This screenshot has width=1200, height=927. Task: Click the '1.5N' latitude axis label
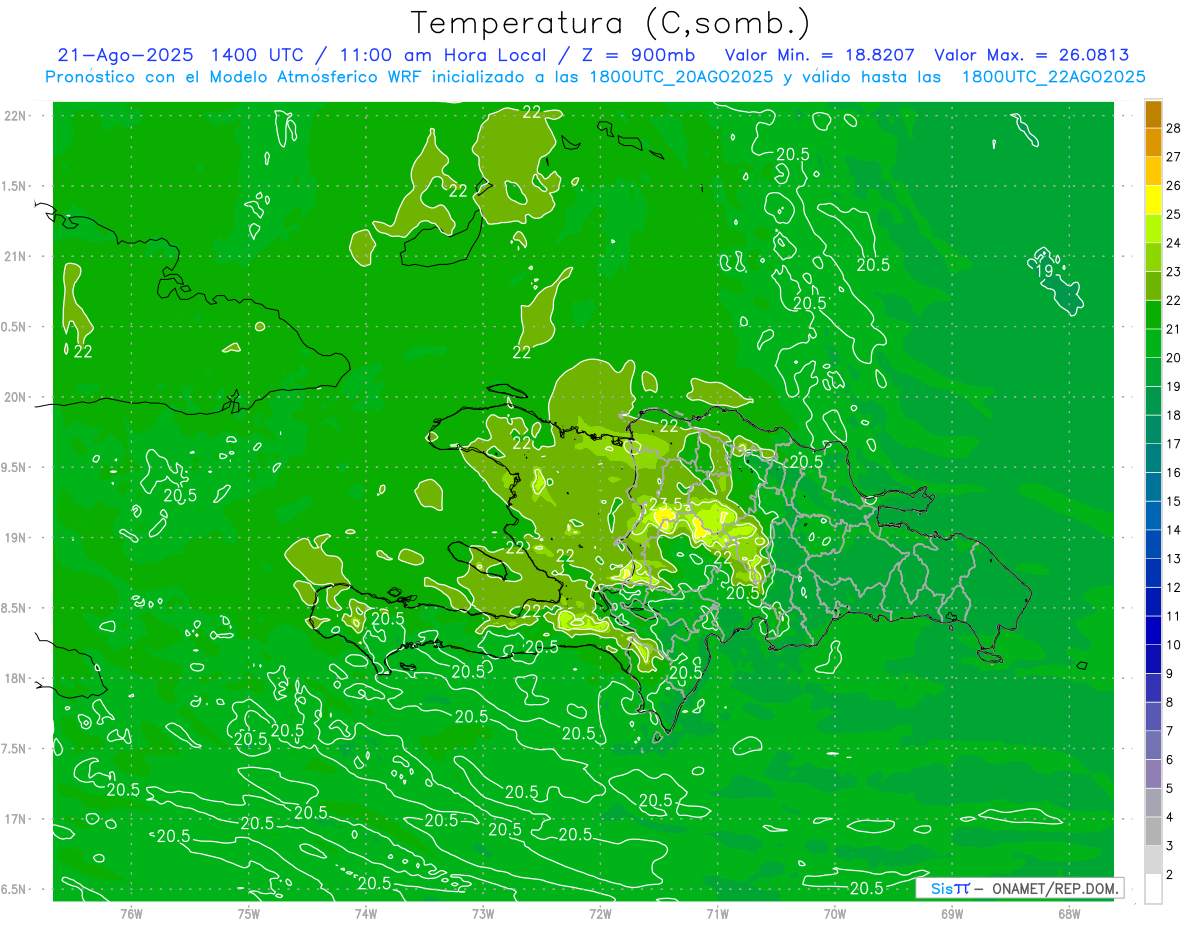15,186
